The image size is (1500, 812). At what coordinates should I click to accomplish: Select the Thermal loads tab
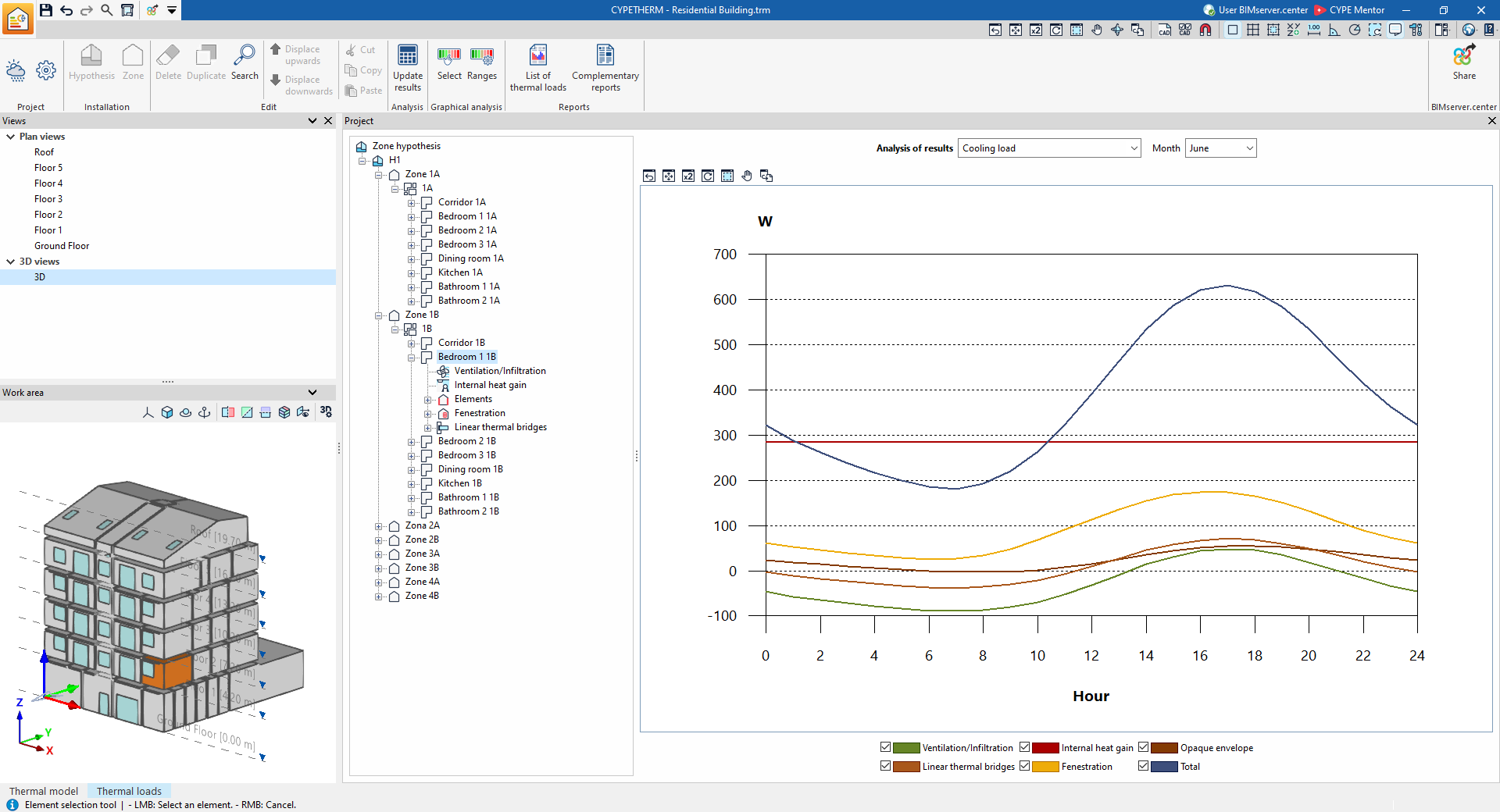(x=129, y=791)
